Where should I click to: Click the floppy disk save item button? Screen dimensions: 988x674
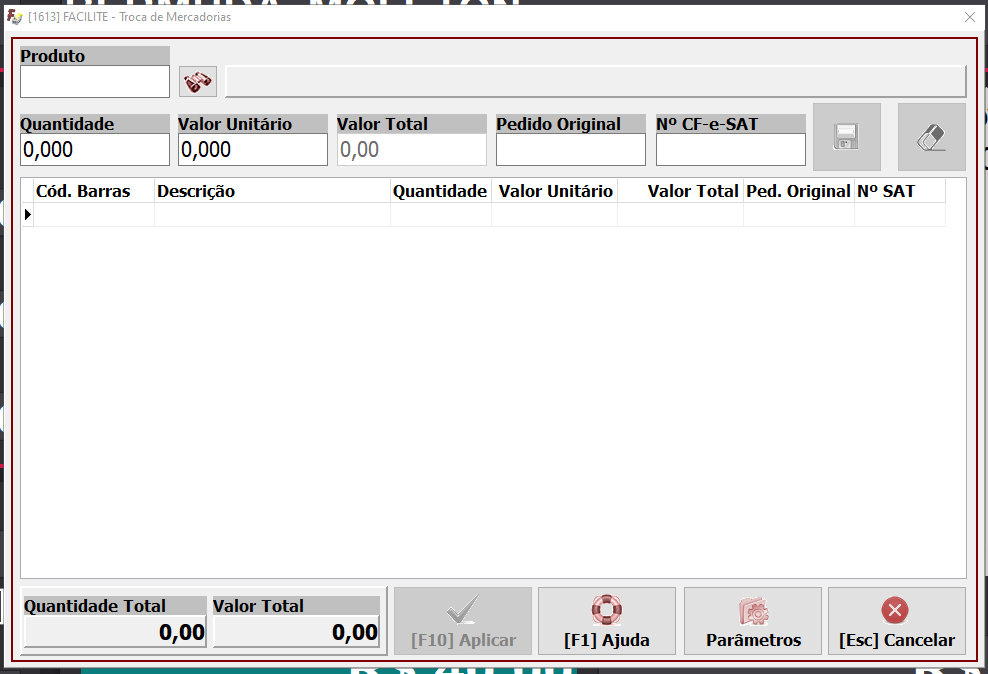pos(846,137)
